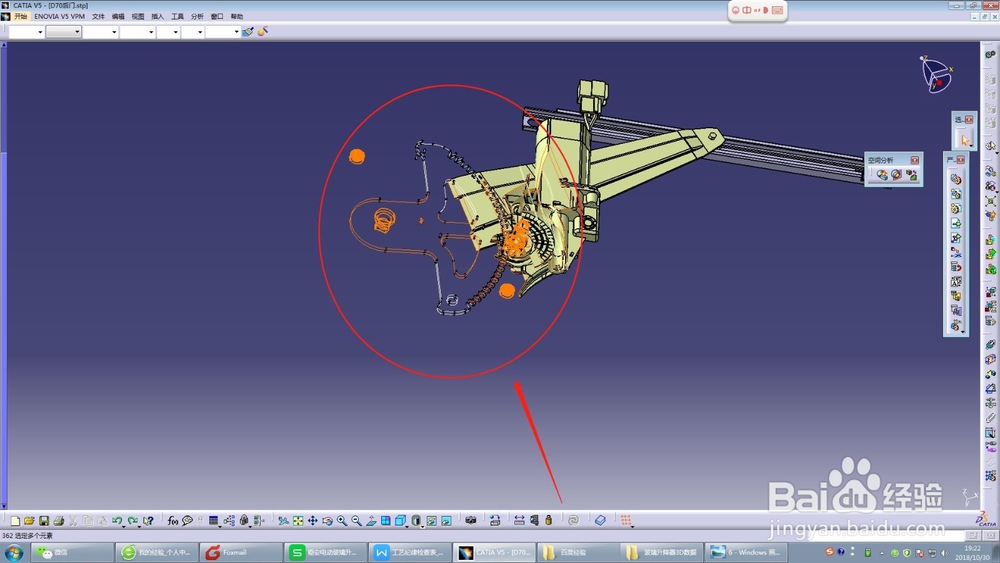The width and height of the screenshot is (1000, 563).
Task: Open the 分析 Analyze menu
Action: (197, 17)
